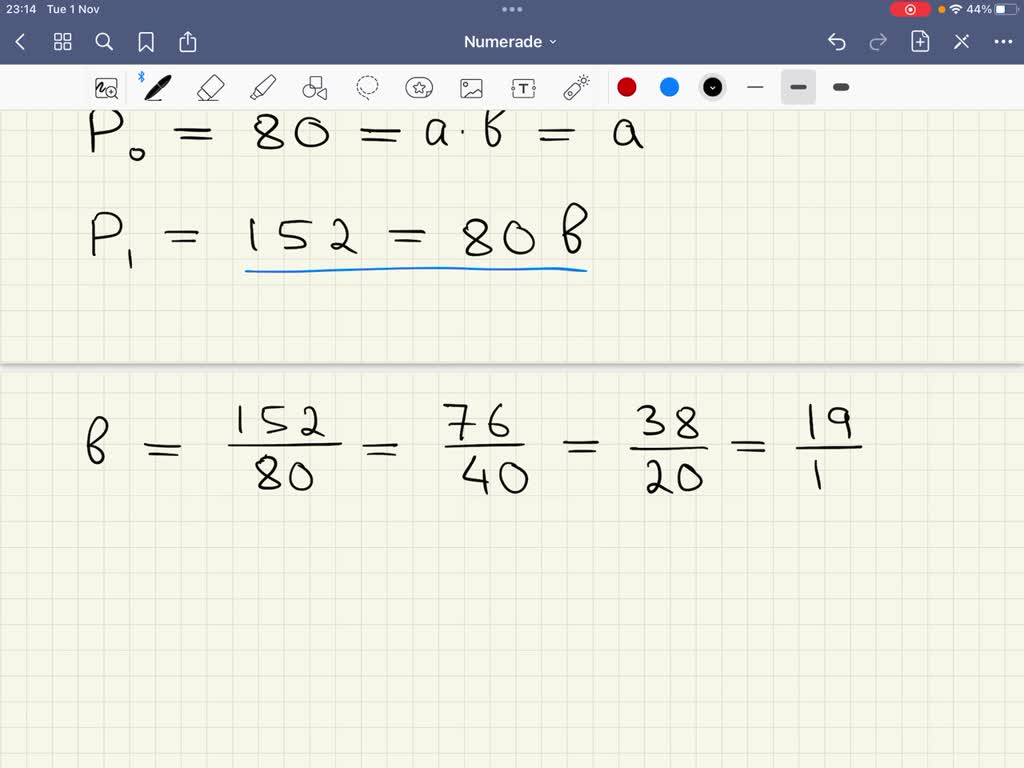Insert an image with the photo tool

[471, 87]
